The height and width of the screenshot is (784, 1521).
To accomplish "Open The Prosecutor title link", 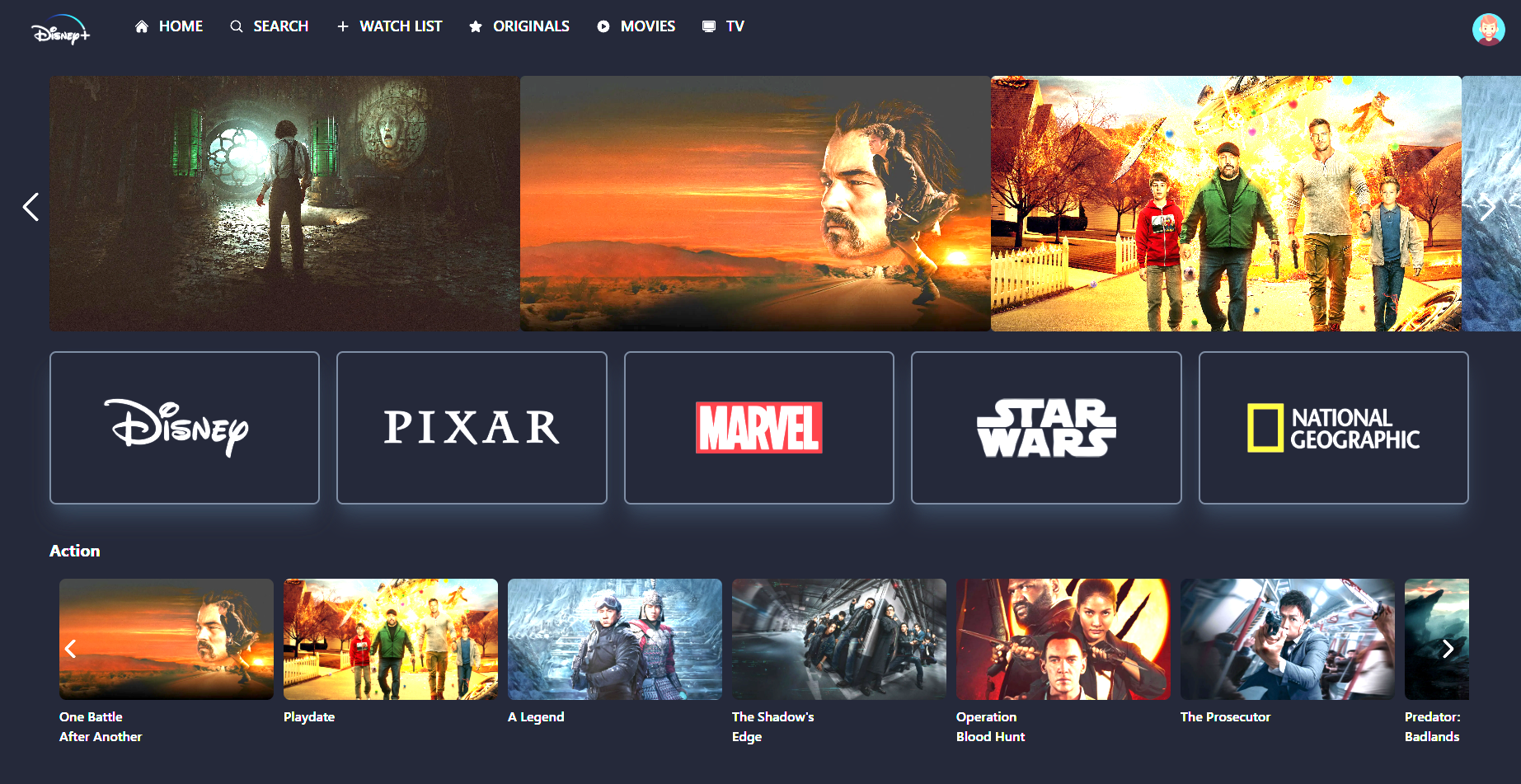I will (1225, 716).
